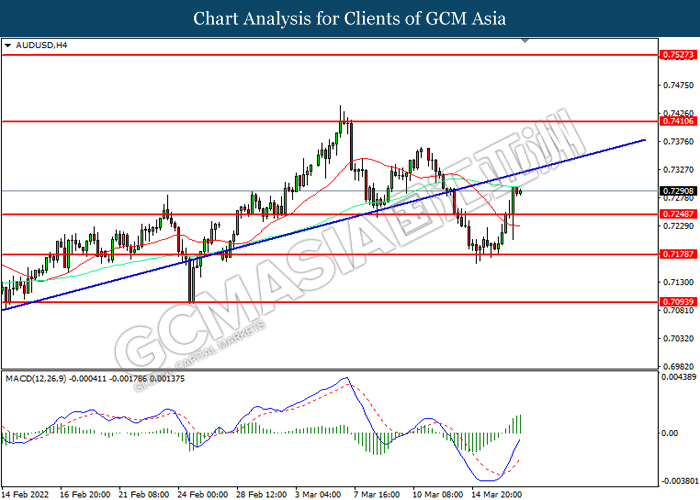Screen dimensions: 700x500
Task: Click the 0.69820 price scale value
Action: click(679, 367)
